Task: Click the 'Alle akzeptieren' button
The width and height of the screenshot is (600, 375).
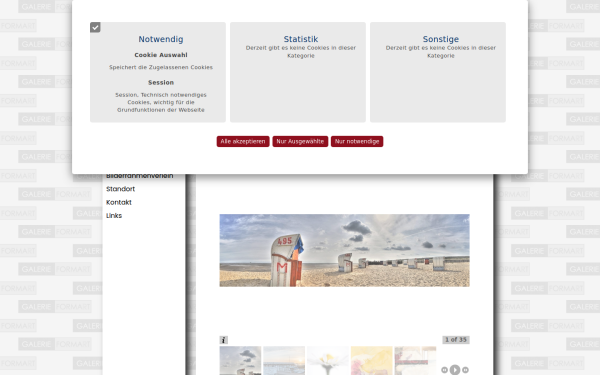Action: pos(243,142)
